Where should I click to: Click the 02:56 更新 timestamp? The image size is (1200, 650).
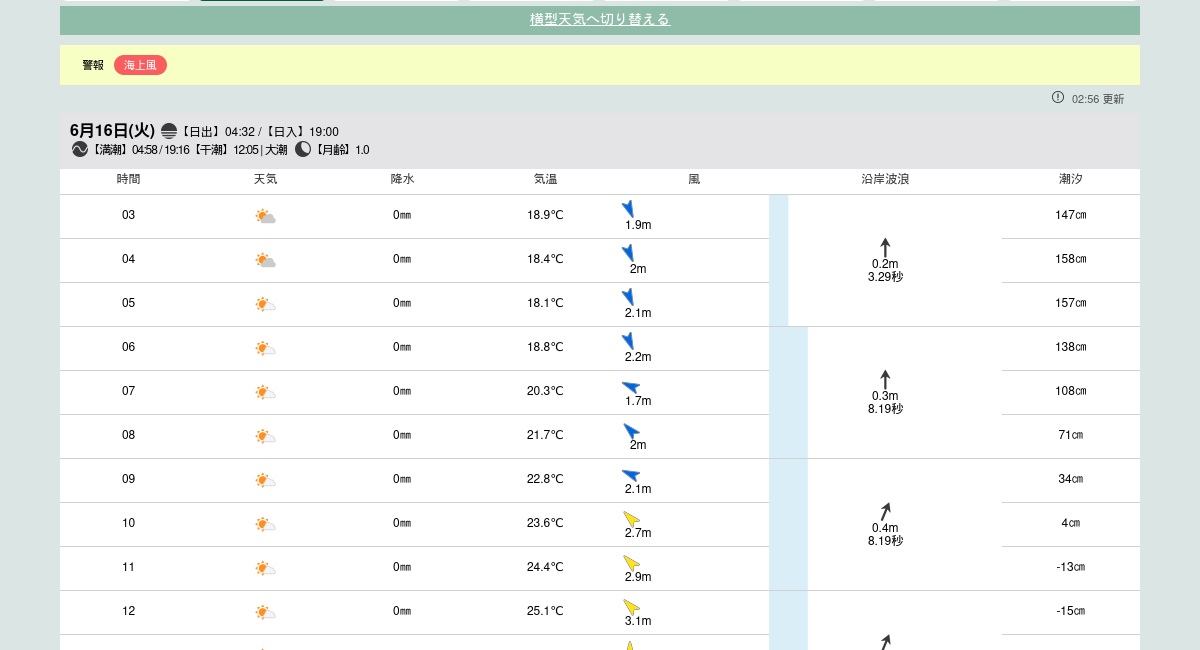tap(1098, 99)
